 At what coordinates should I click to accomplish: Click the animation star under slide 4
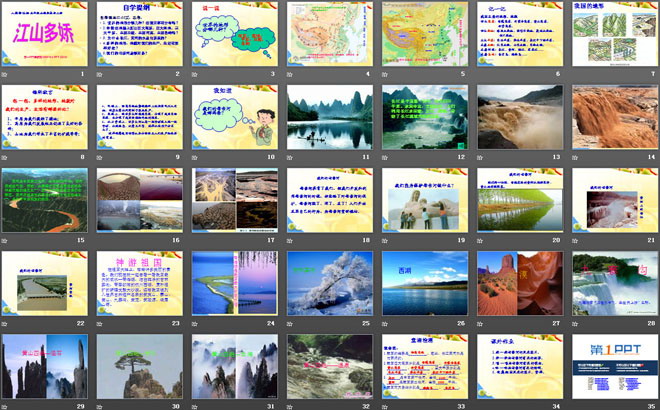[290, 75]
